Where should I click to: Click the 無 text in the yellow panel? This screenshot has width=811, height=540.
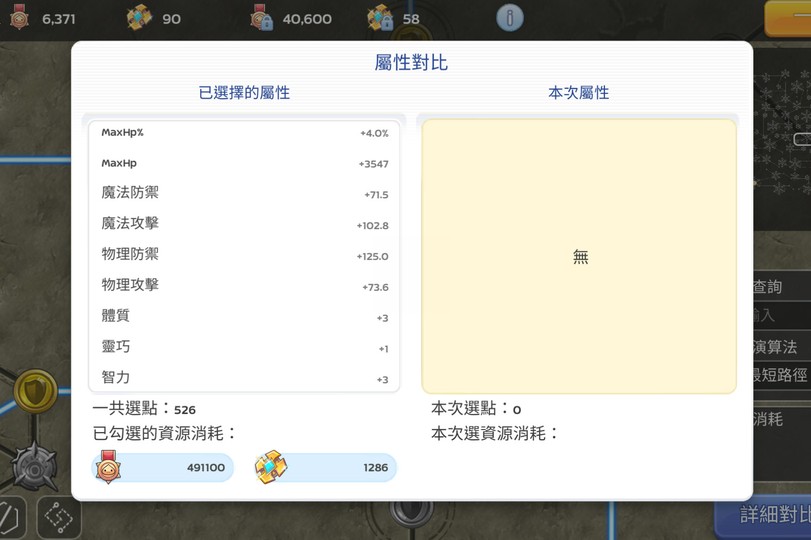click(580, 257)
